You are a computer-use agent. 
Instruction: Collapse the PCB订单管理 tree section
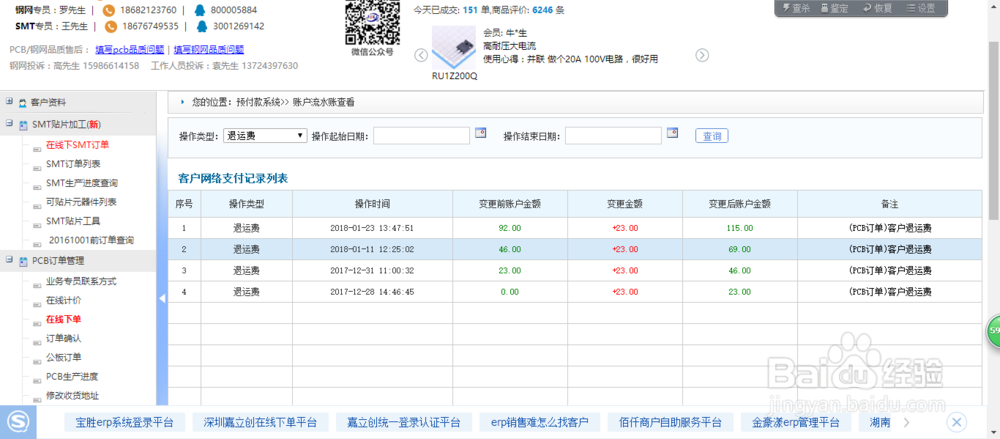point(10,260)
